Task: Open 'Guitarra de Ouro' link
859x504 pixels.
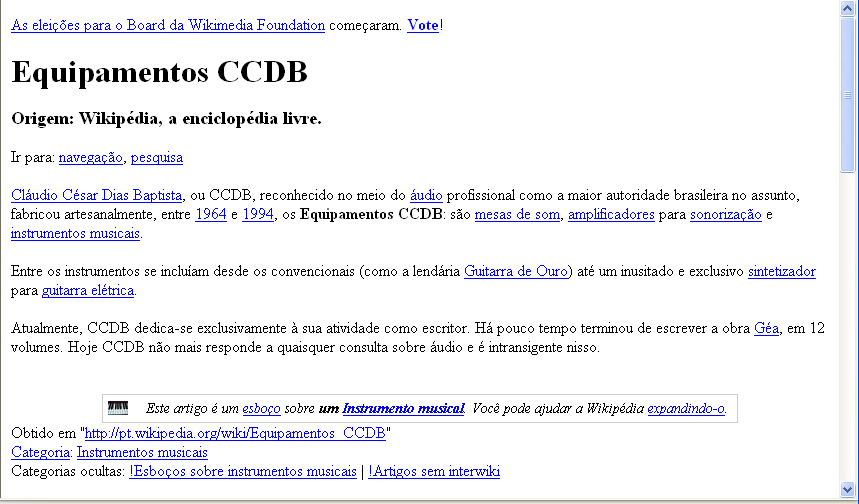Action: tap(515, 271)
